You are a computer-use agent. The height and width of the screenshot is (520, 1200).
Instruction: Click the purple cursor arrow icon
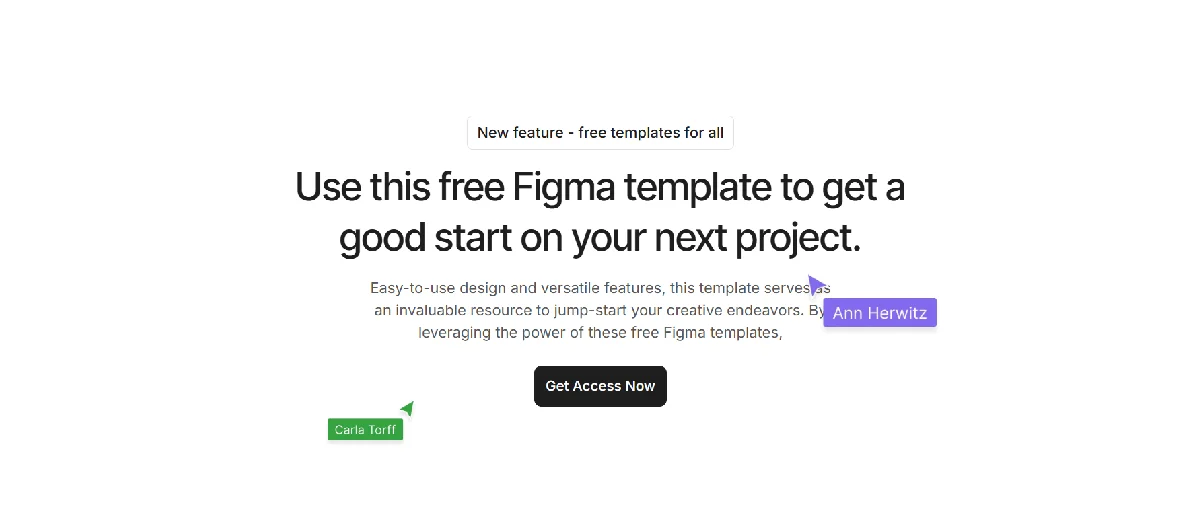coord(816,284)
